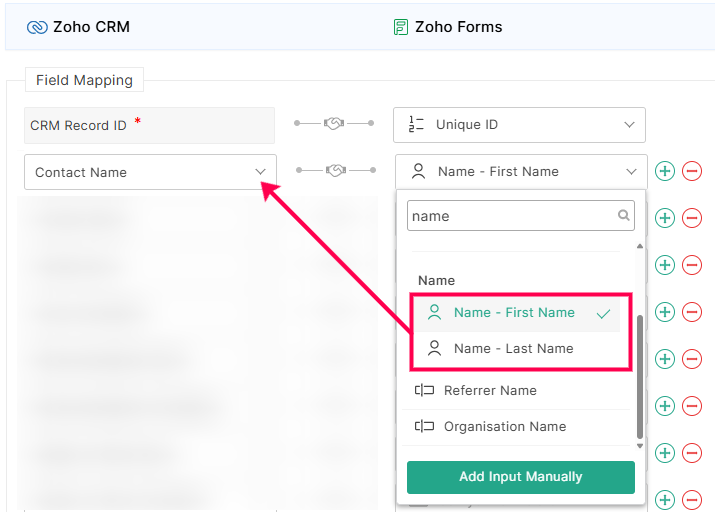The width and height of the screenshot is (715, 512).
Task: Click the Zoho Forms logo icon
Action: (401, 27)
